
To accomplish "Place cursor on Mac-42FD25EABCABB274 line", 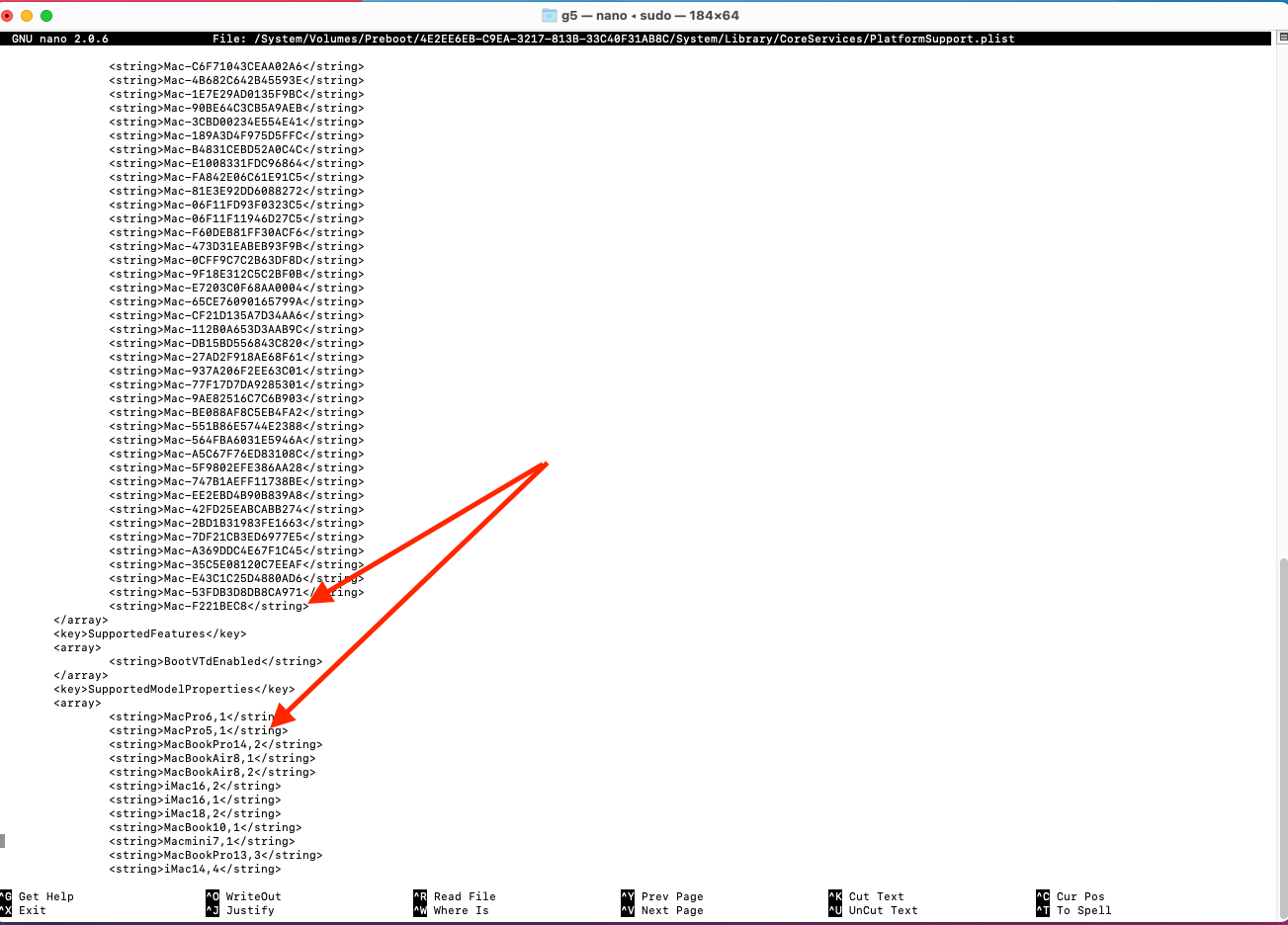I will tap(236, 509).
